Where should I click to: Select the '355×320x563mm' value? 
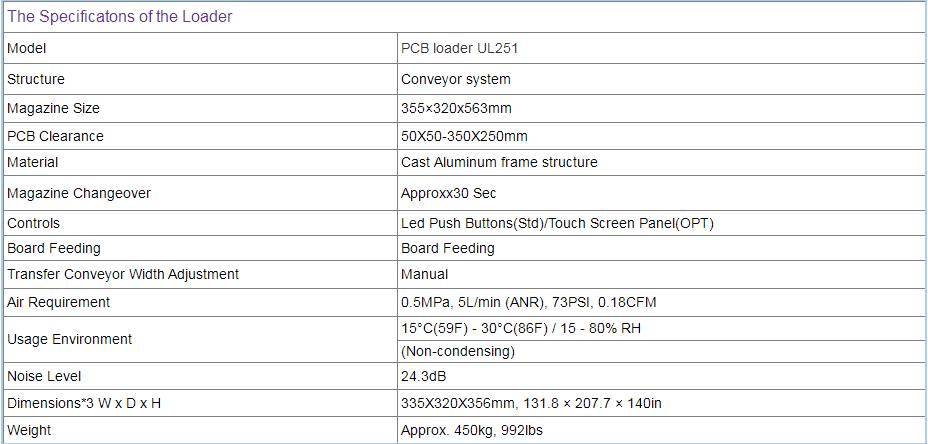456,109
